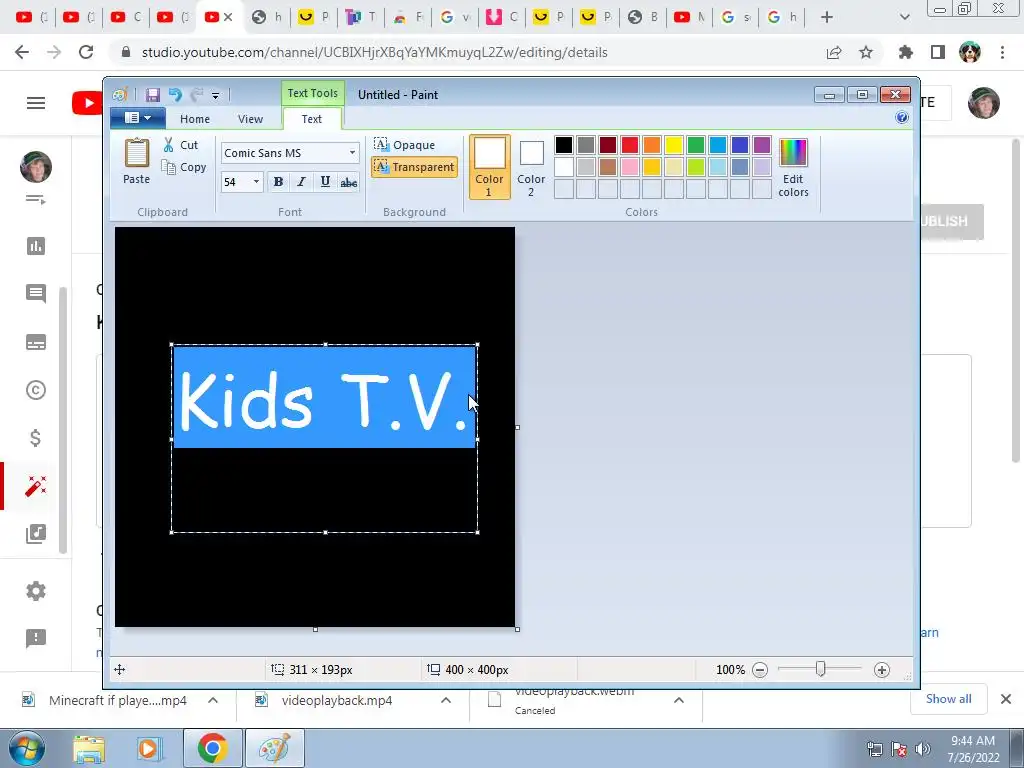Open Windows Media Player from taskbar
Screen dimensions: 1024x768
tap(149, 748)
